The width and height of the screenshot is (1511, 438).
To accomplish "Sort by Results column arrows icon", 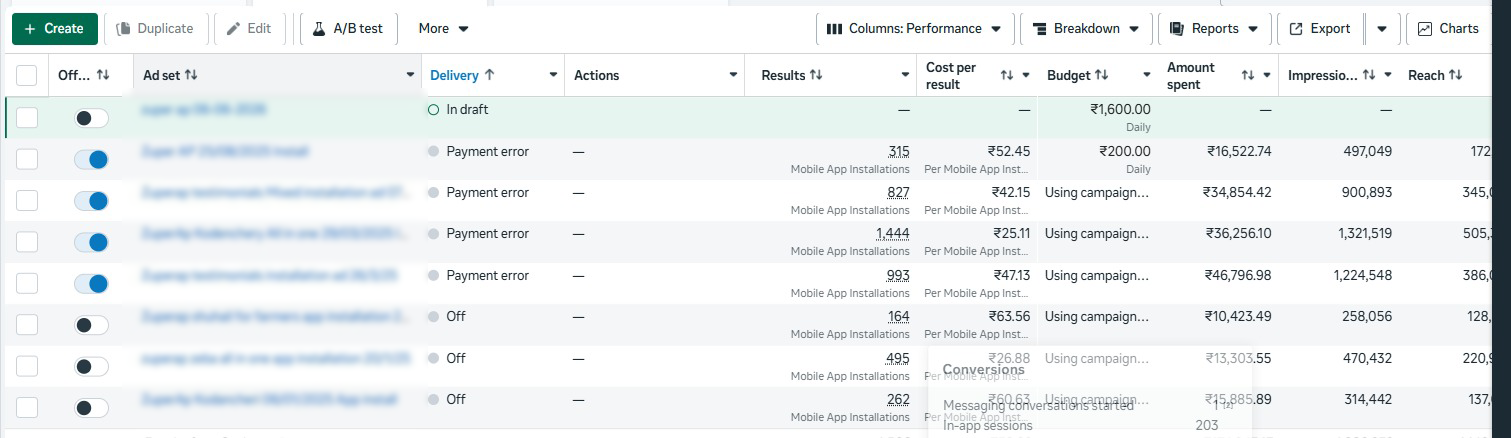I will pos(816,75).
